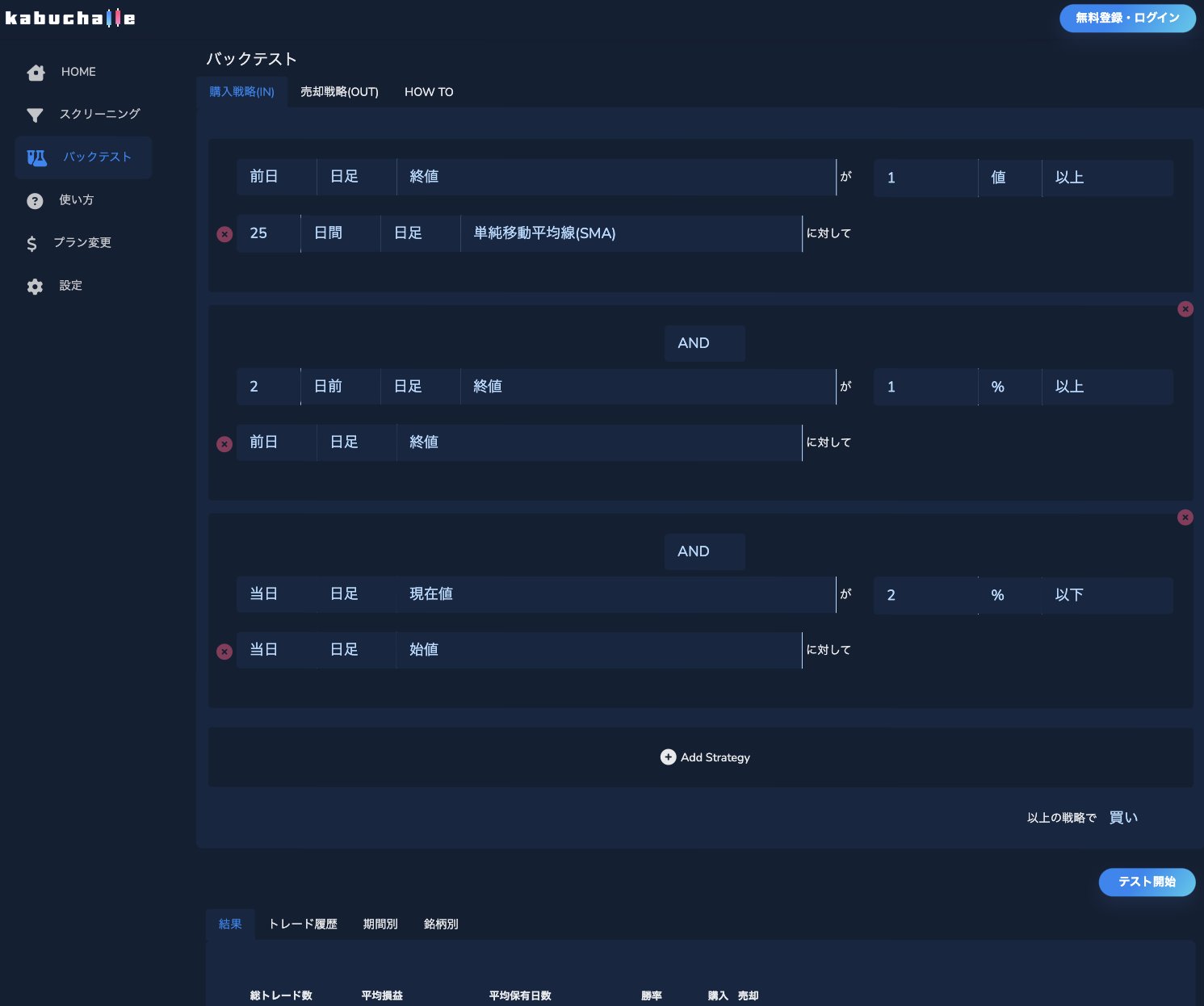Click the 平均損益 column header
The width and height of the screenshot is (1204, 1006).
pyautogui.click(x=382, y=996)
